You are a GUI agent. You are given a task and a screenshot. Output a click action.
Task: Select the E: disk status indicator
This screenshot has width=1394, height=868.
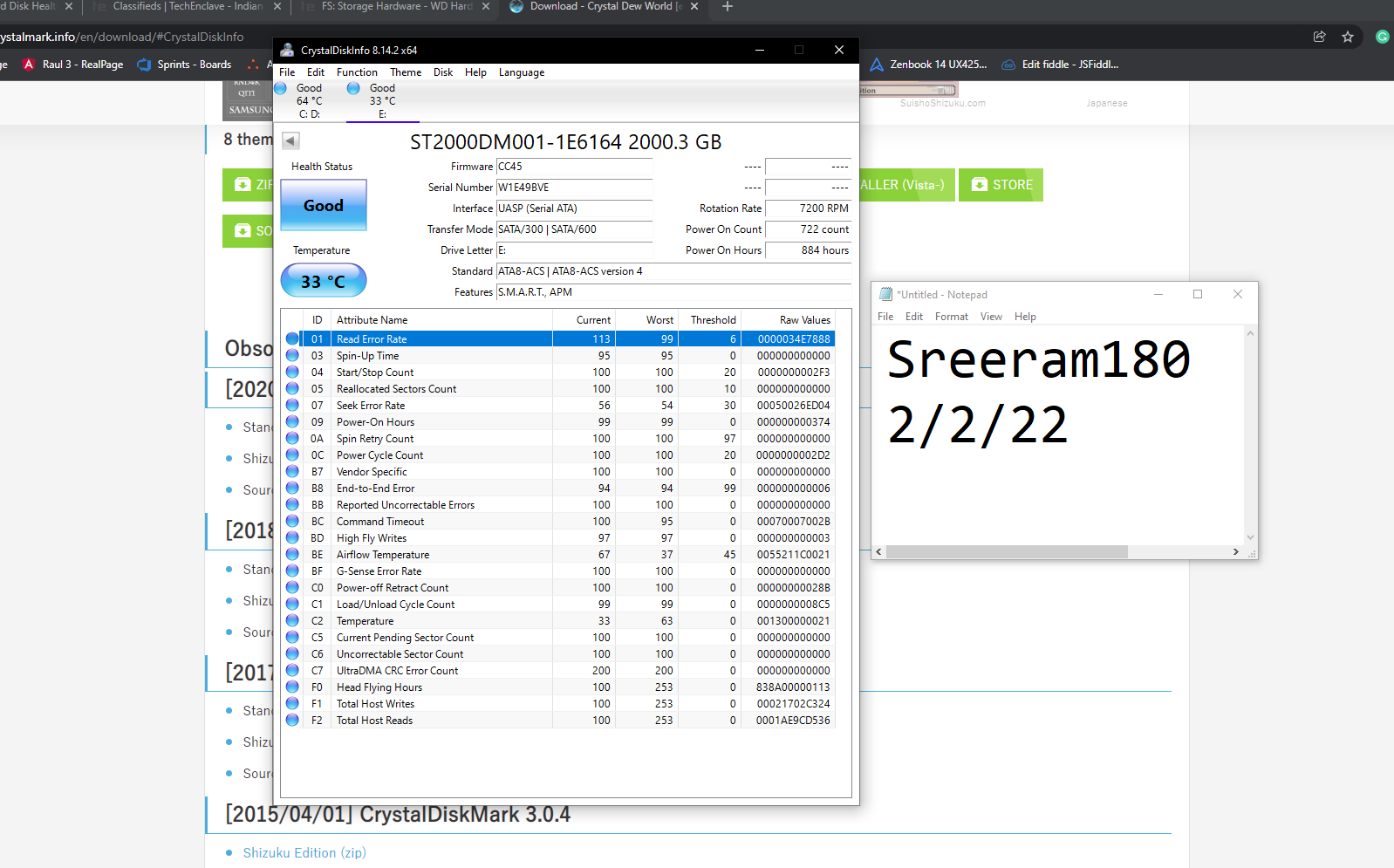(382, 101)
